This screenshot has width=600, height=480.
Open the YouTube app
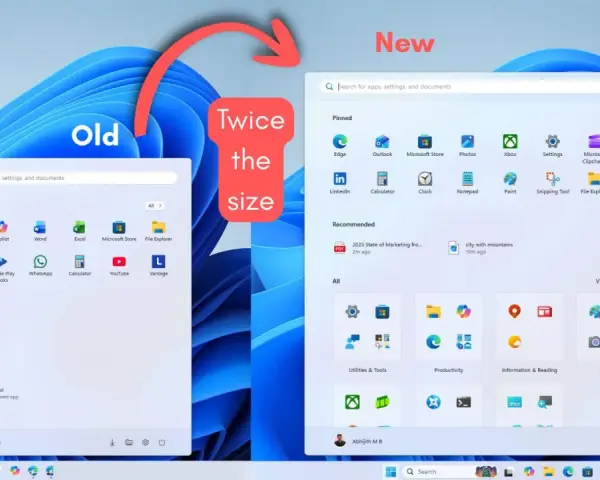pyautogui.click(x=119, y=265)
